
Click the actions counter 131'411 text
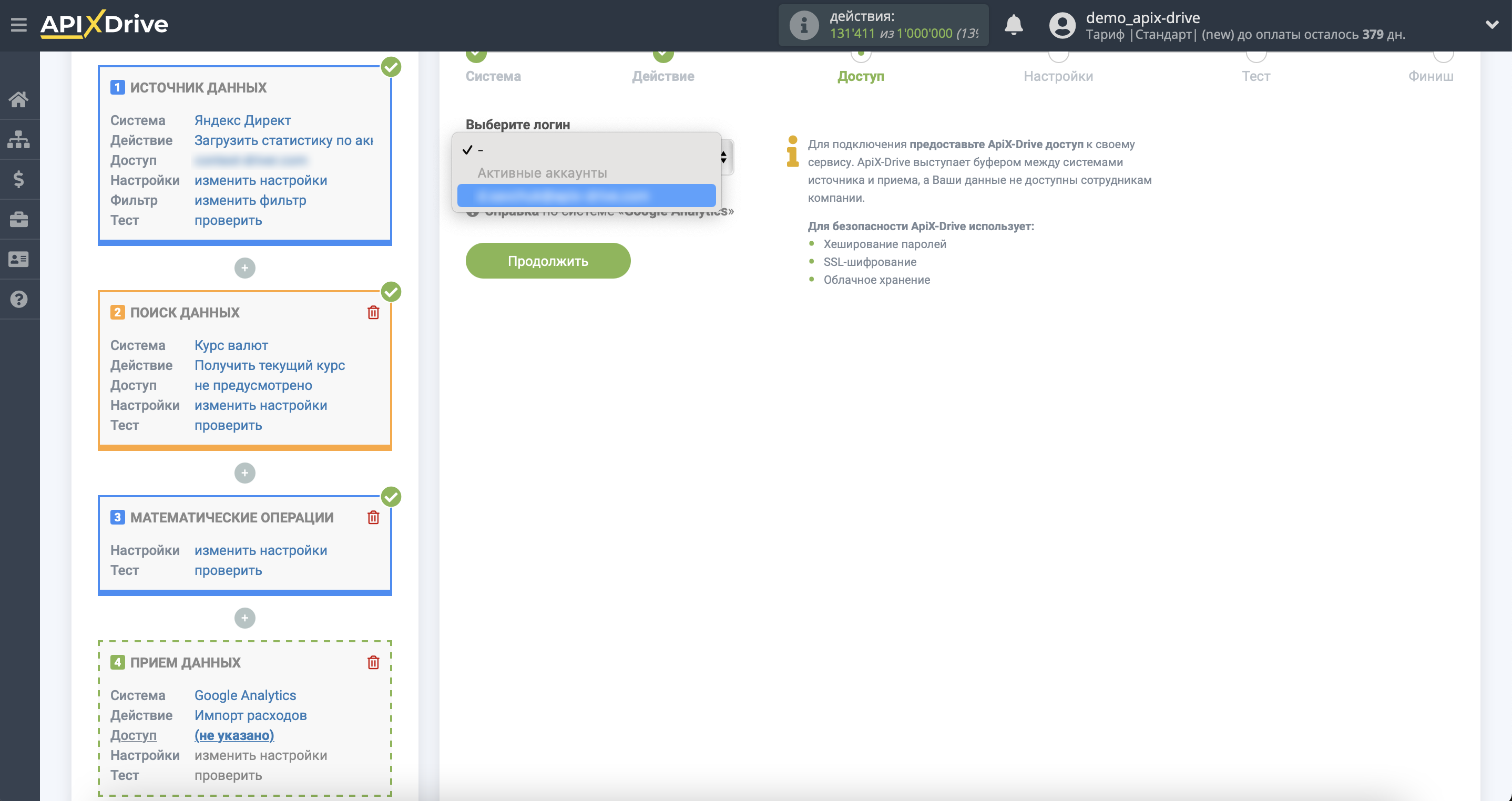tap(852, 34)
